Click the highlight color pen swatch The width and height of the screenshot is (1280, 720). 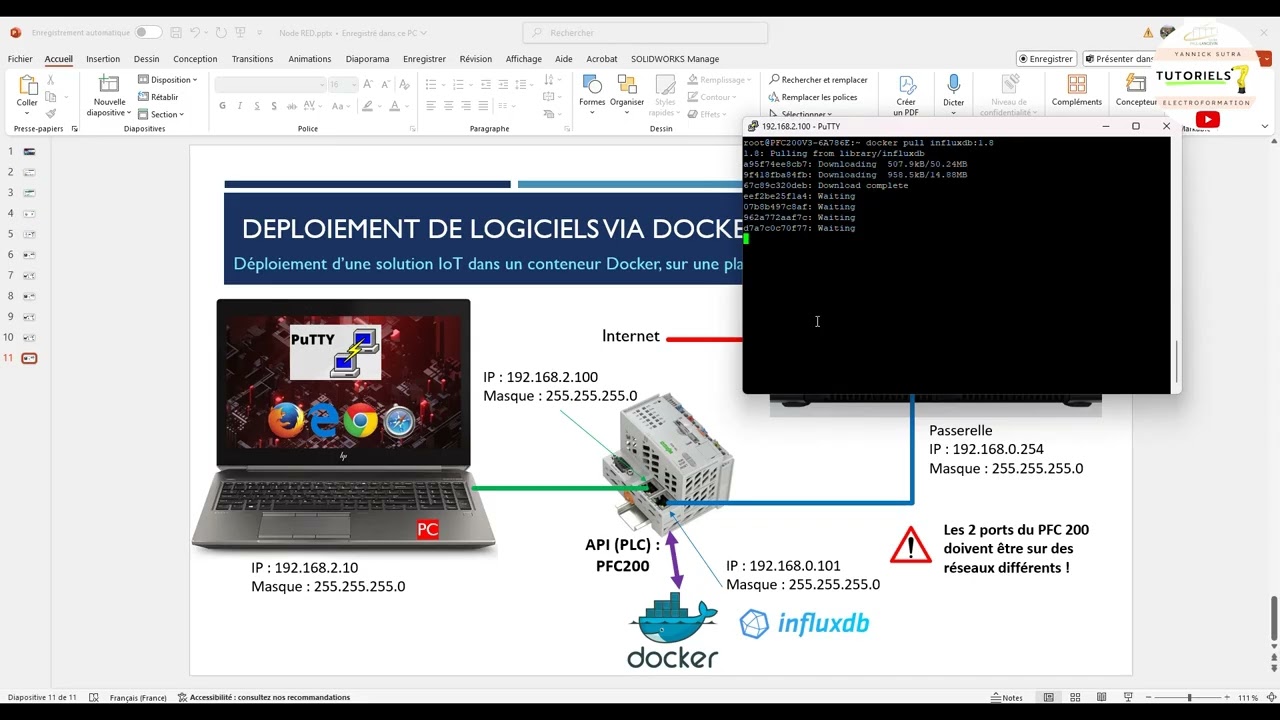(x=368, y=106)
